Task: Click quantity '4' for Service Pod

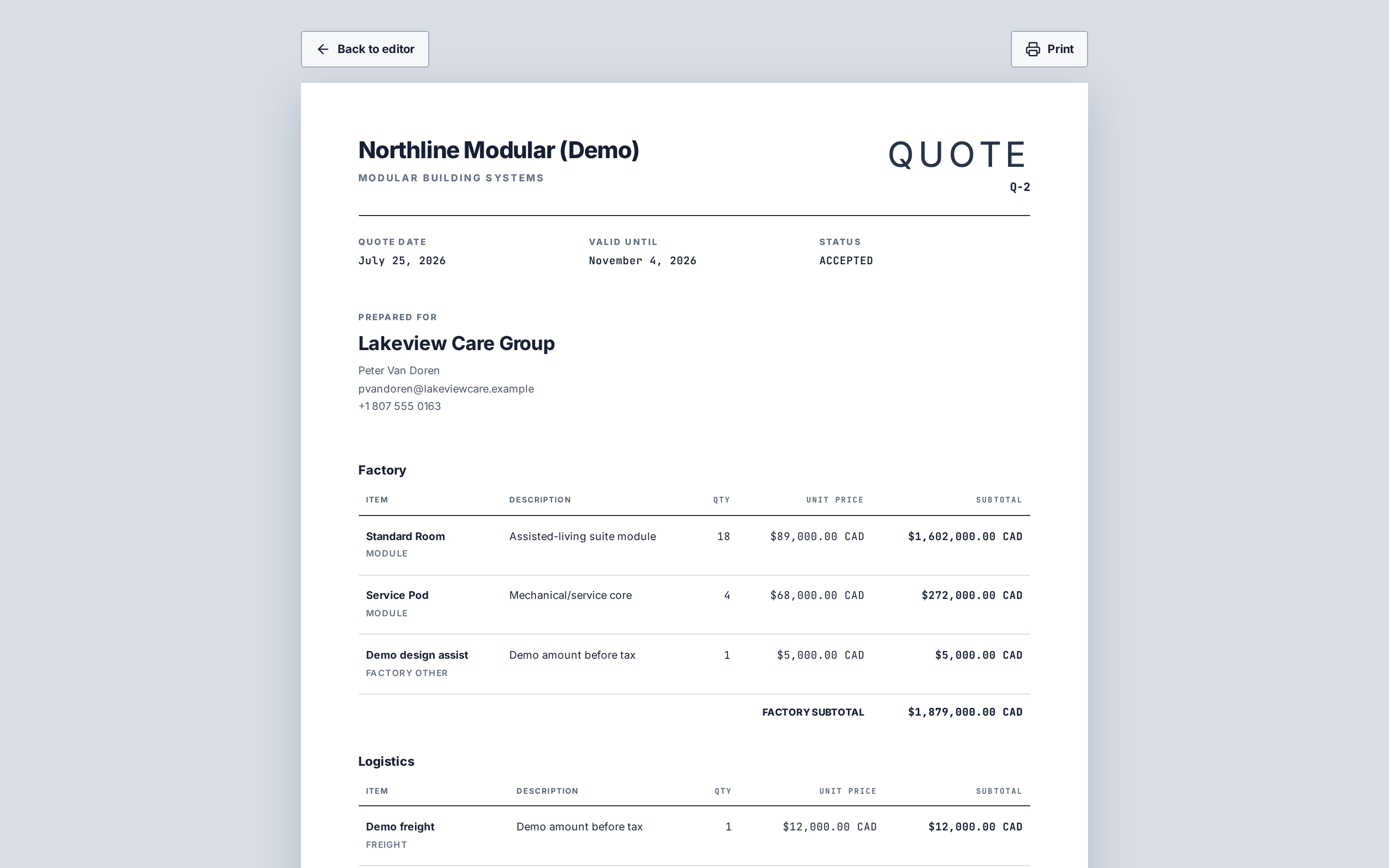Action: tap(727, 596)
